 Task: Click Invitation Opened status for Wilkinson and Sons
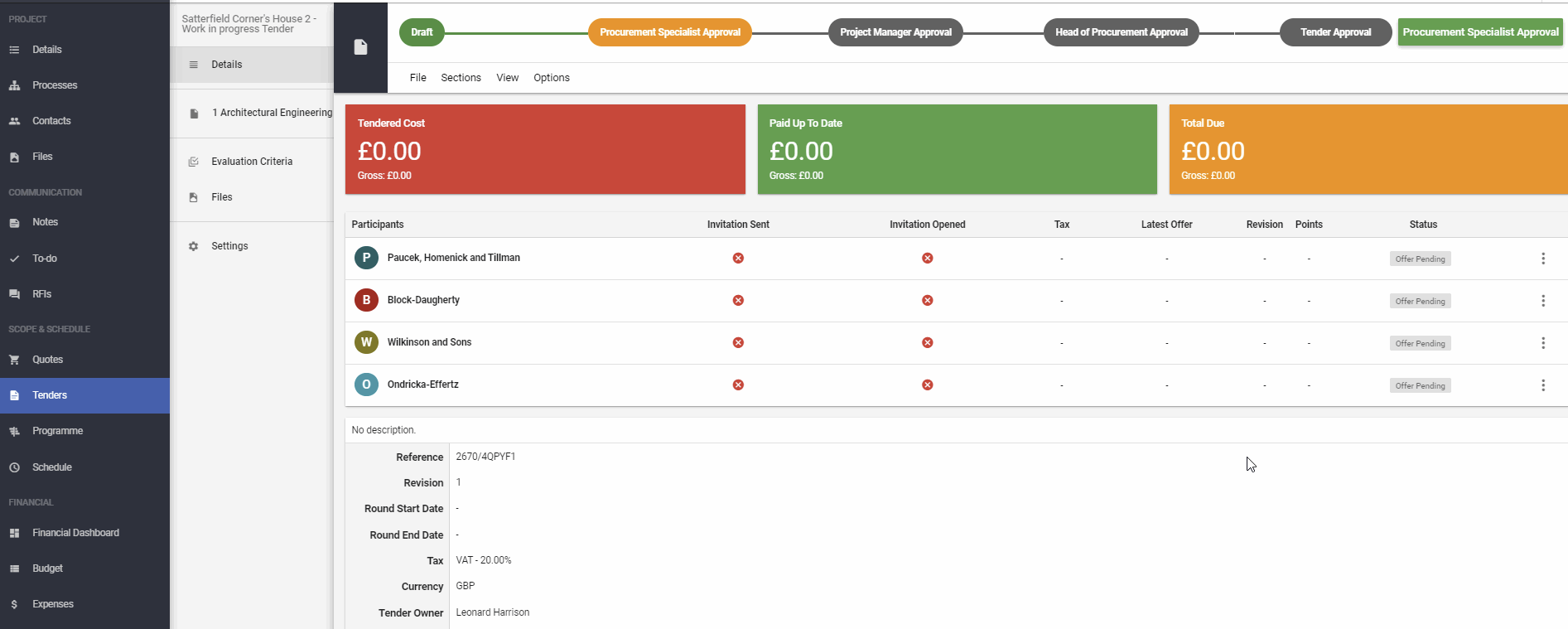928,342
